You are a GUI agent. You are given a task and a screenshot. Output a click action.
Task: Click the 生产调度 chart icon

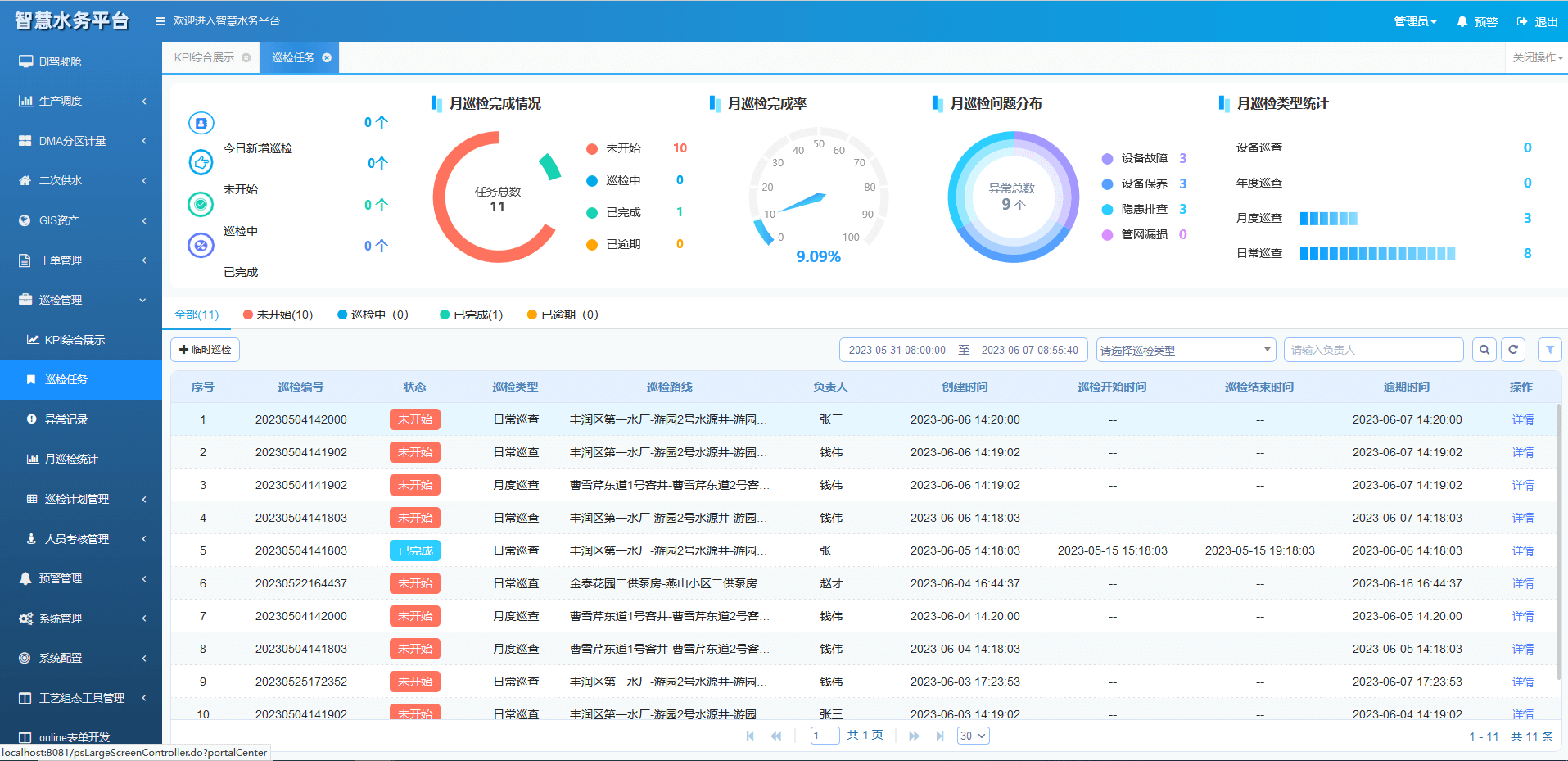25,101
